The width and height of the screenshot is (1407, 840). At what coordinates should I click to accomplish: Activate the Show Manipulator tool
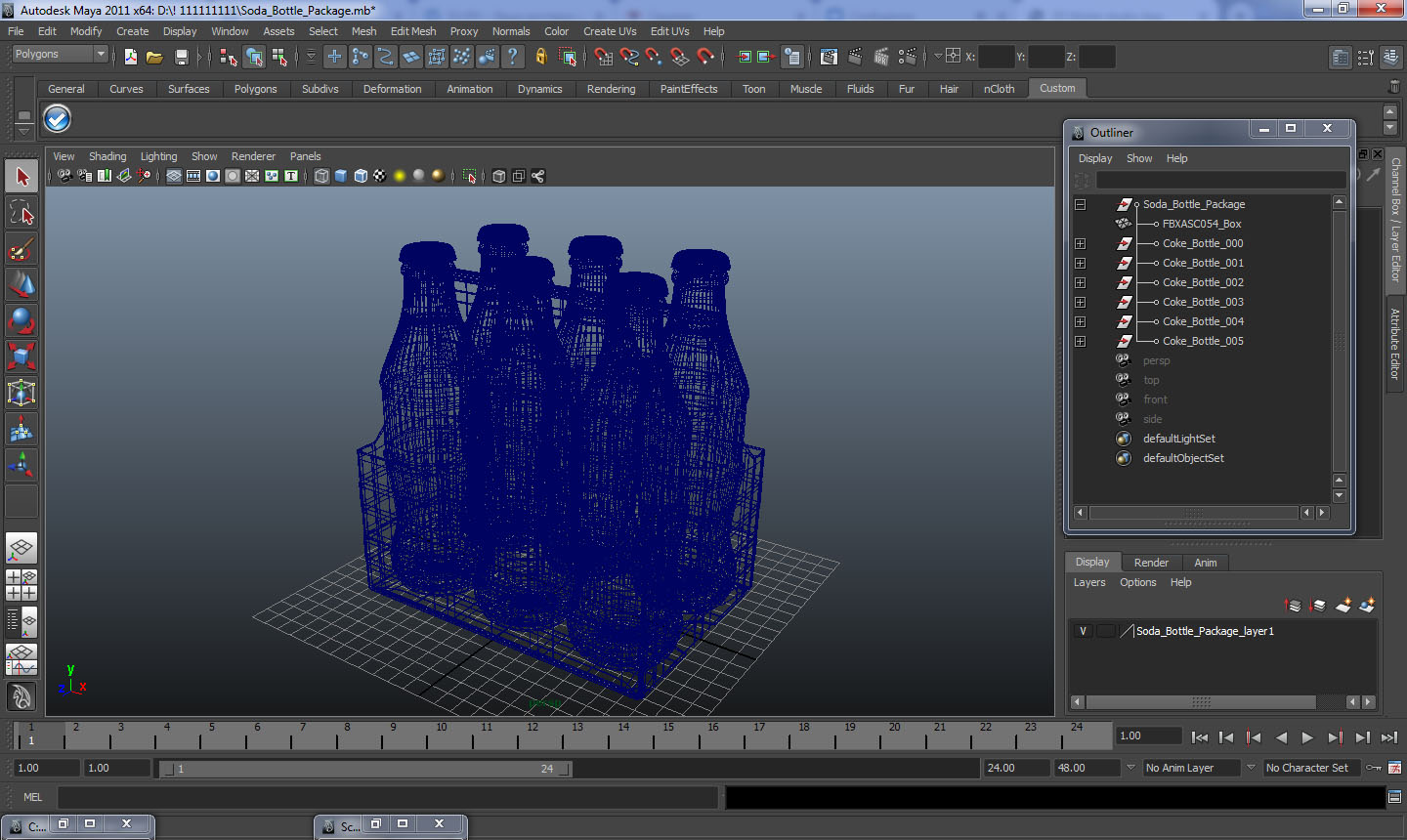pyautogui.click(x=21, y=465)
